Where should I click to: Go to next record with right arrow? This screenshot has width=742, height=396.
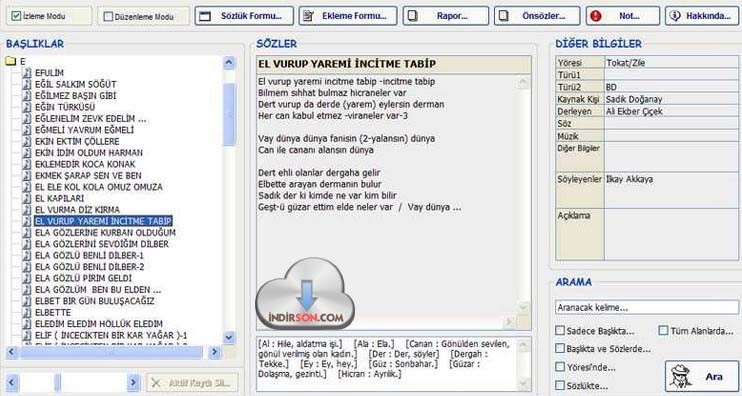pyautogui.click(x=134, y=382)
